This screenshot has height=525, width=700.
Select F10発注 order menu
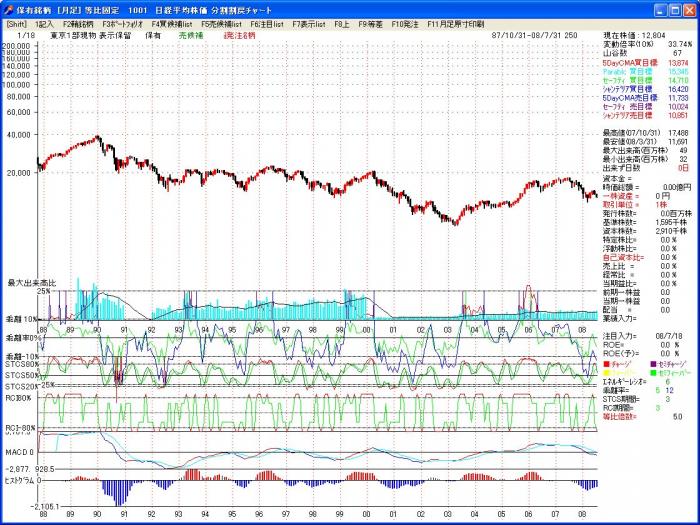click(405, 25)
